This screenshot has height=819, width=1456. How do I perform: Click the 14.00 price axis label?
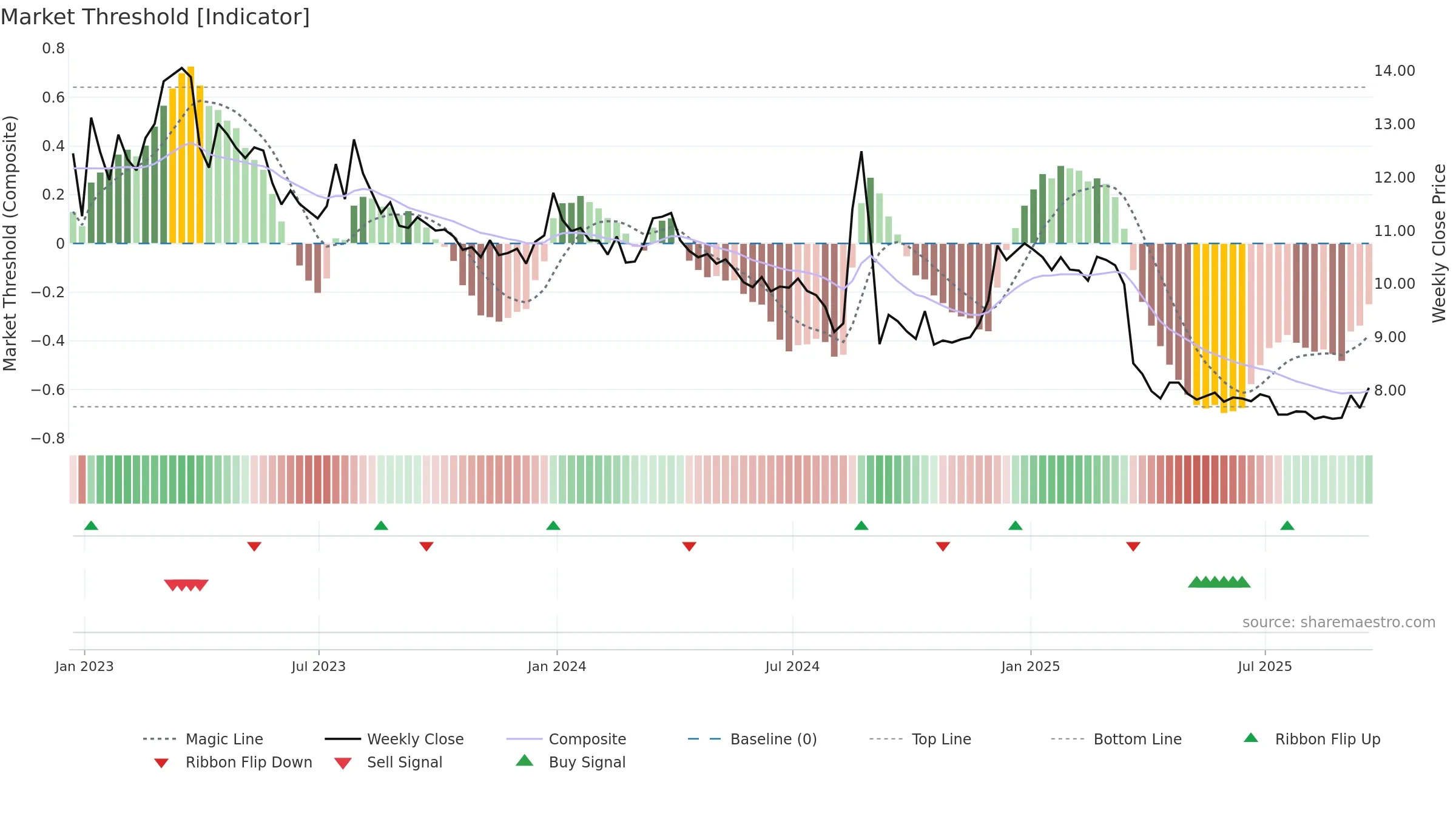pos(1395,70)
